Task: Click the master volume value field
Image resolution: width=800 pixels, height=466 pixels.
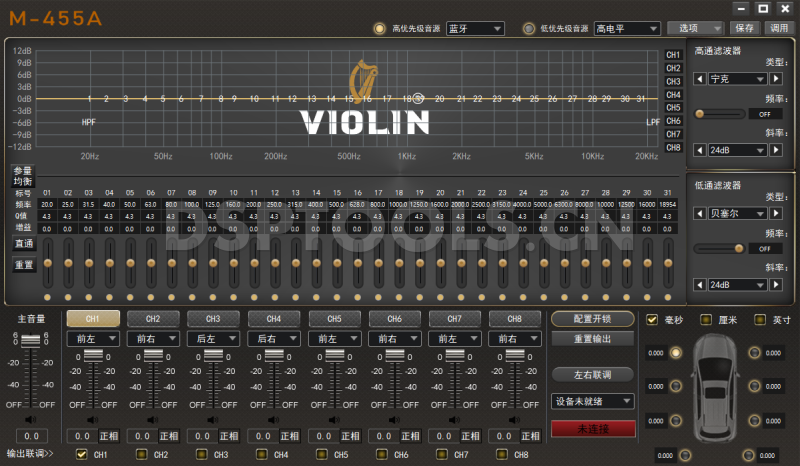Action: 30,436
